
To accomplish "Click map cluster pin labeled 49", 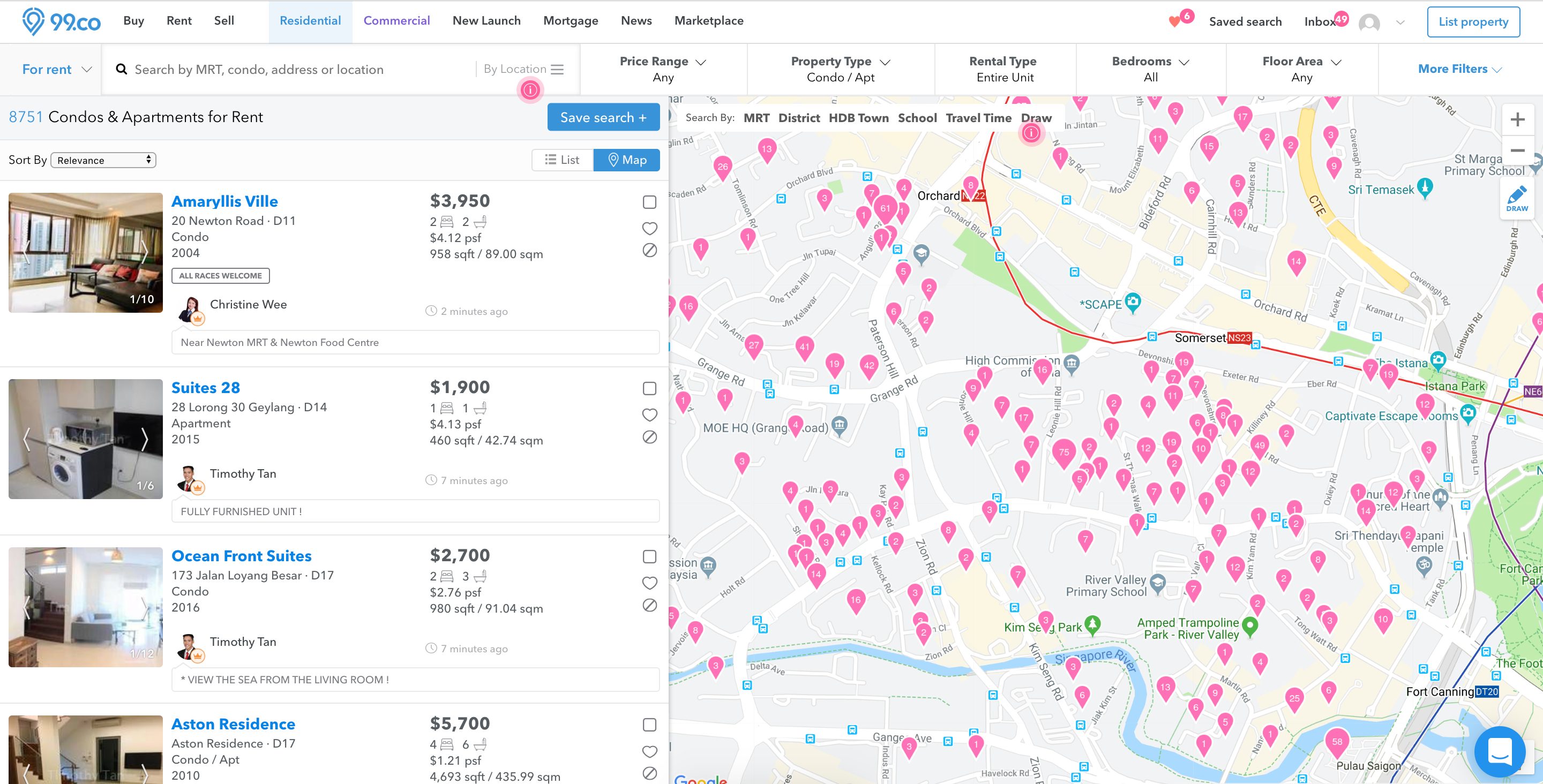I will tap(1259, 447).
